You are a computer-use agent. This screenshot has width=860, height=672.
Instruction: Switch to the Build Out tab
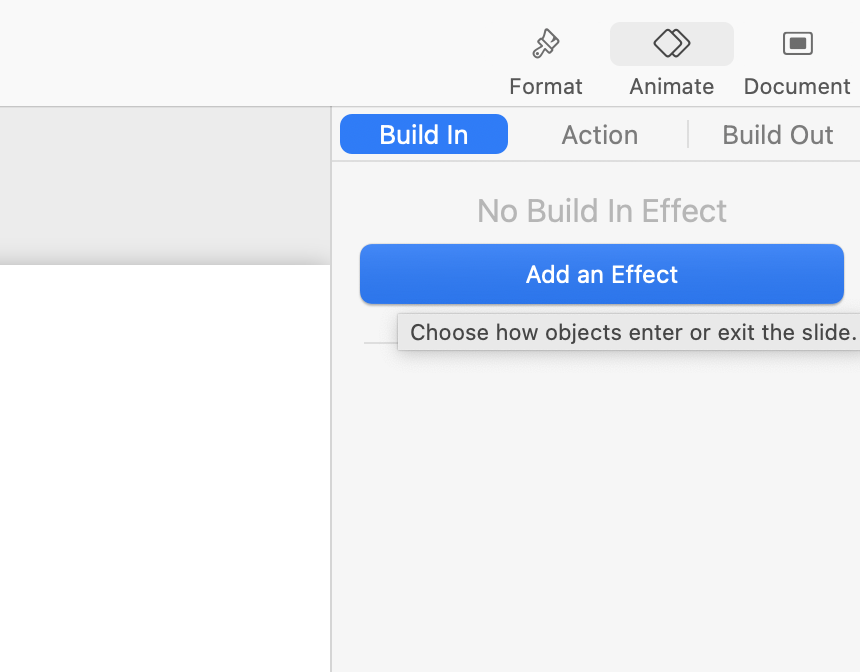tap(777, 134)
